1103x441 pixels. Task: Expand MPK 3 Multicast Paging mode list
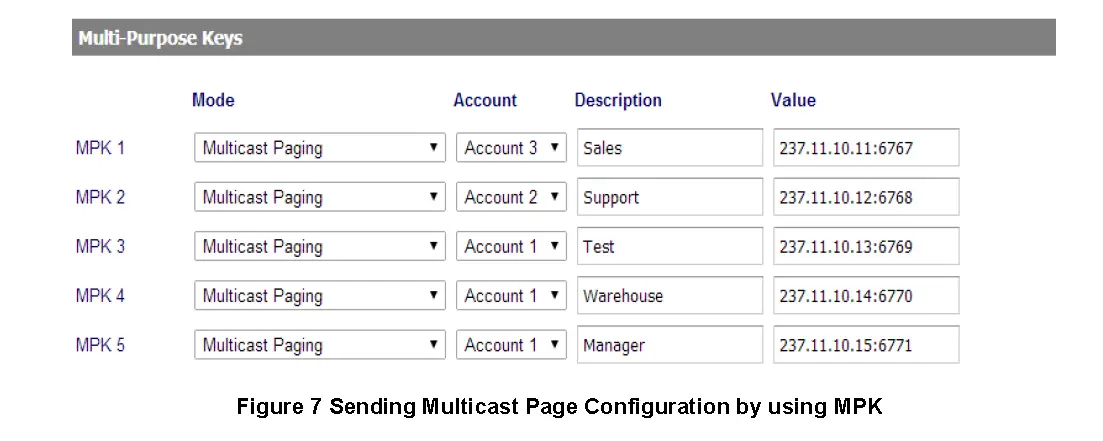click(x=319, y=246)
